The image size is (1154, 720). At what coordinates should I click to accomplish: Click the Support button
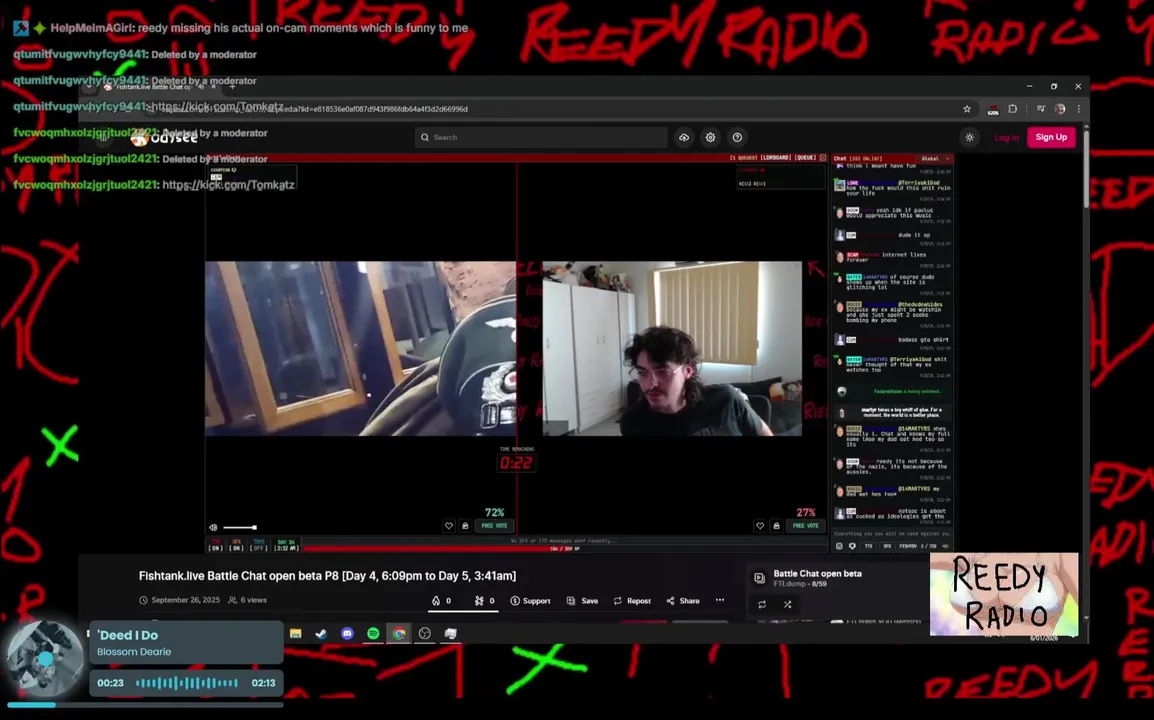[x=530, y=601]
